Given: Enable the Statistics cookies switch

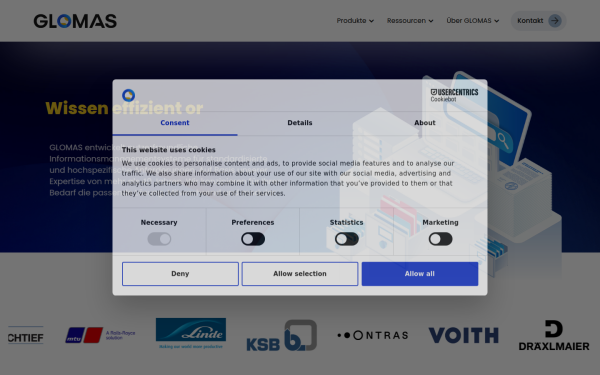Looking at the screenshot, I should (347, 239).
